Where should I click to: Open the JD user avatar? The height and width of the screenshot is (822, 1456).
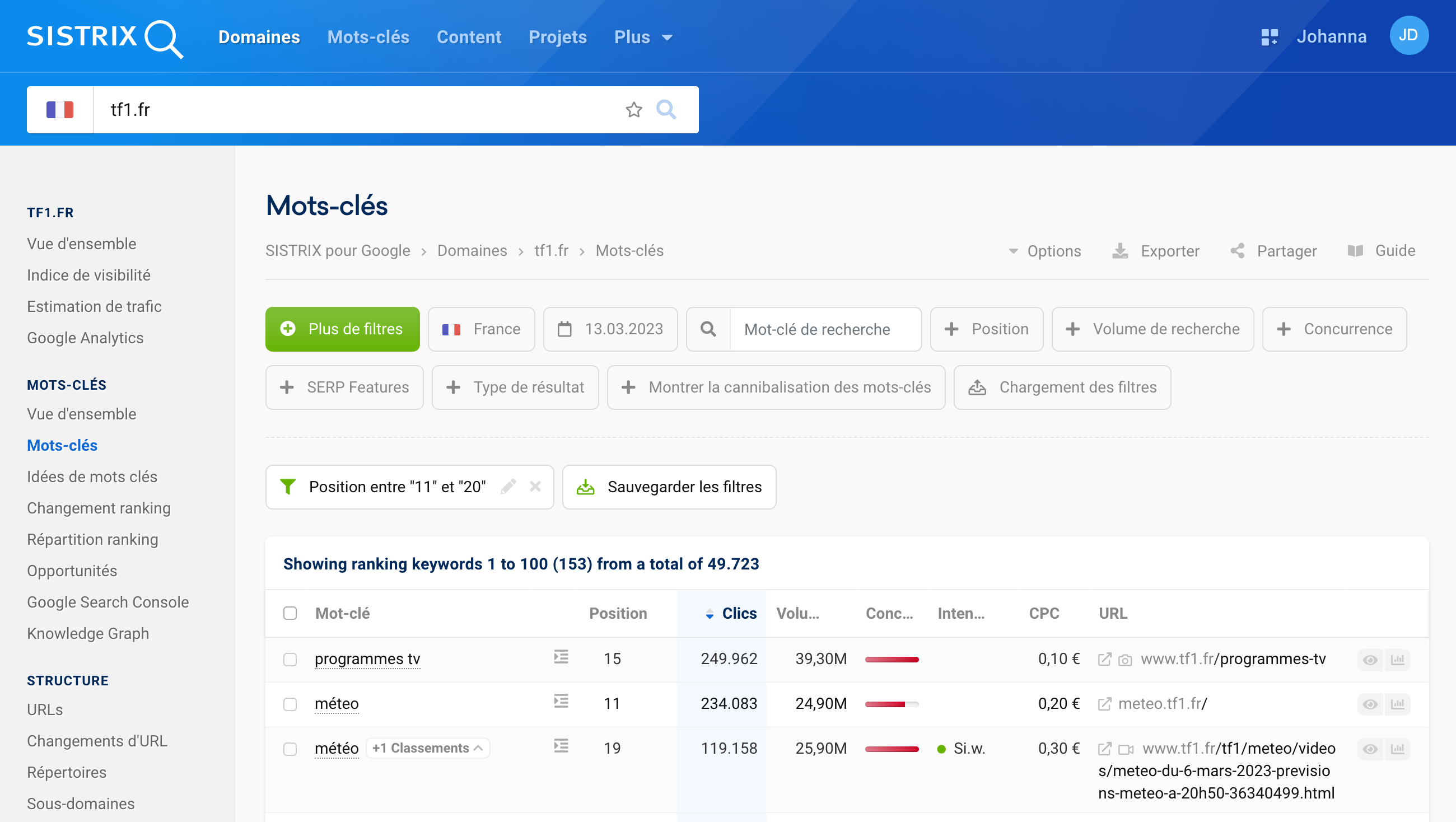[1408, 36]
